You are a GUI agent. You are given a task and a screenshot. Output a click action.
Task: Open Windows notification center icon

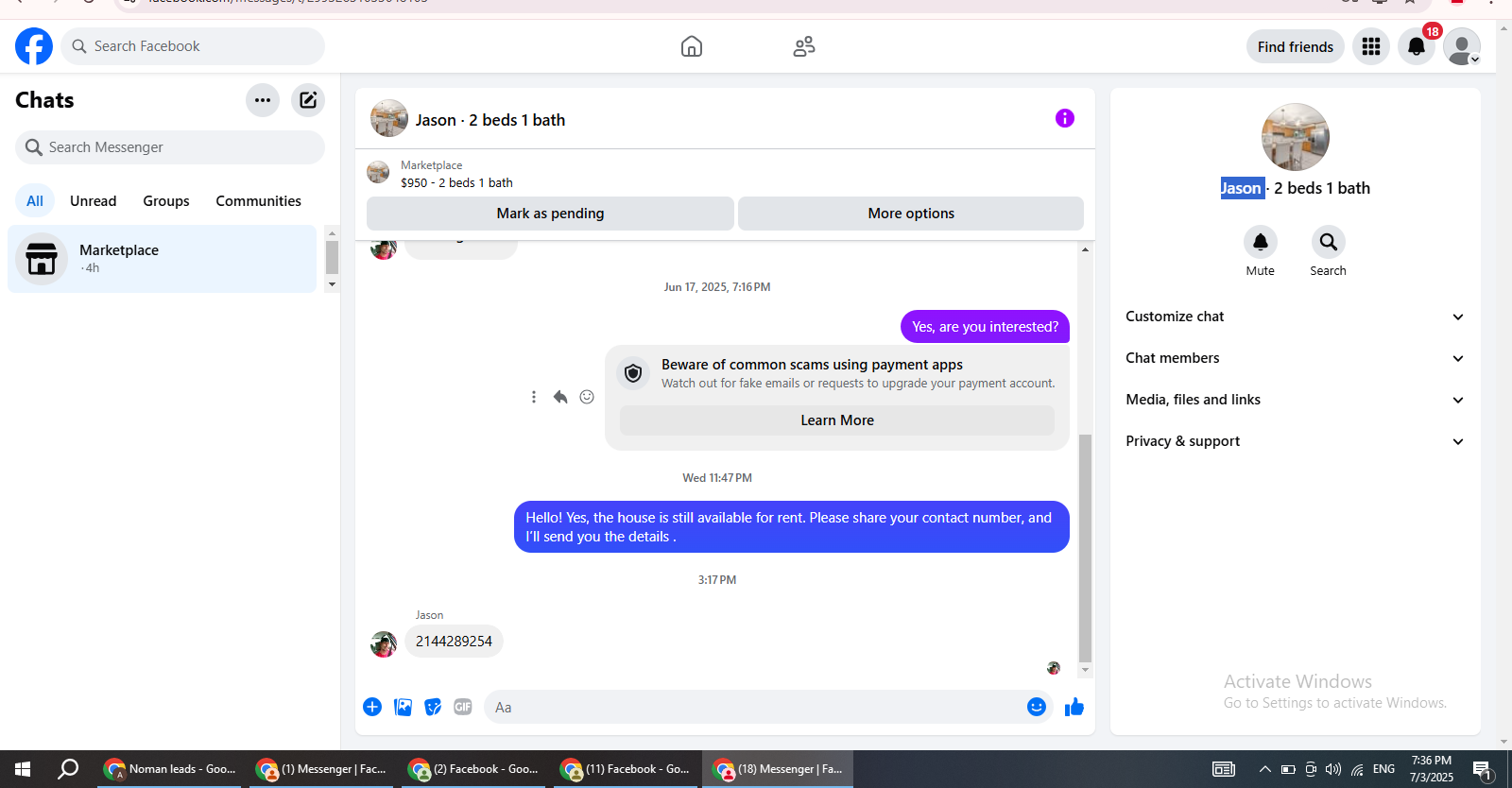pyautogui.click(x=1483, y=769)
